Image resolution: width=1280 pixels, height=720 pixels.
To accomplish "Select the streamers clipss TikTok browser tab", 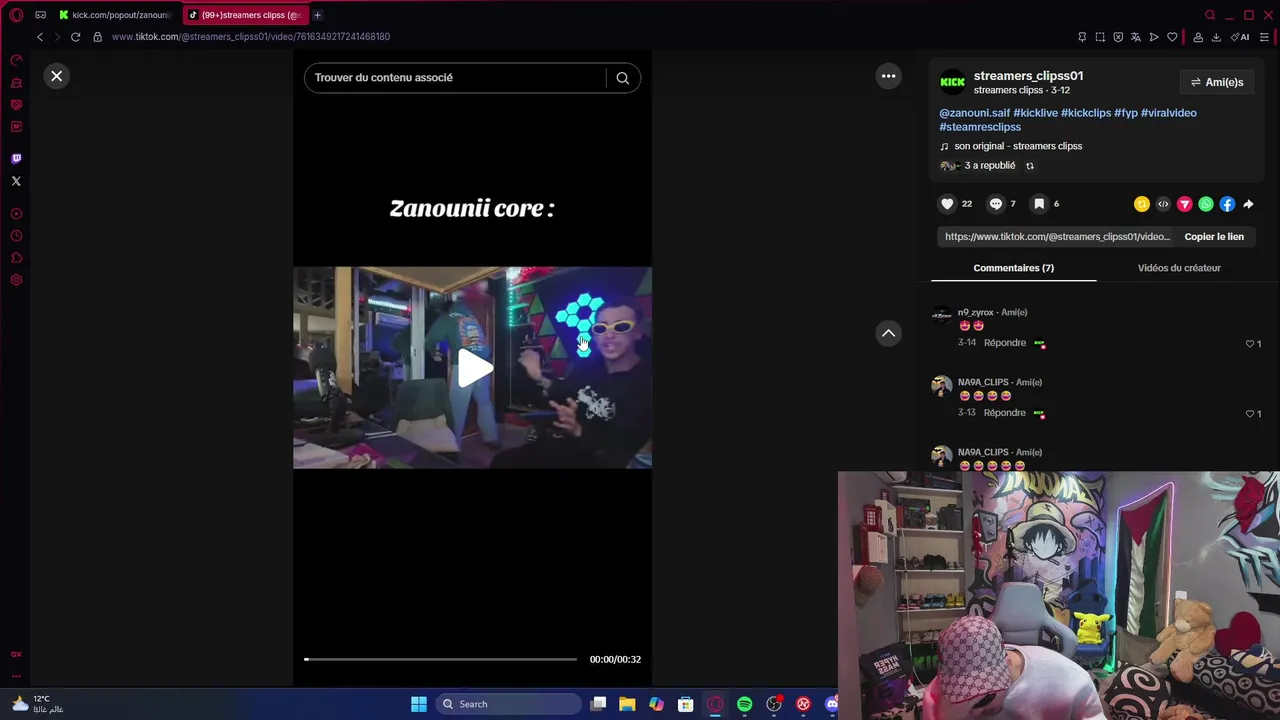I will [245, 15].
